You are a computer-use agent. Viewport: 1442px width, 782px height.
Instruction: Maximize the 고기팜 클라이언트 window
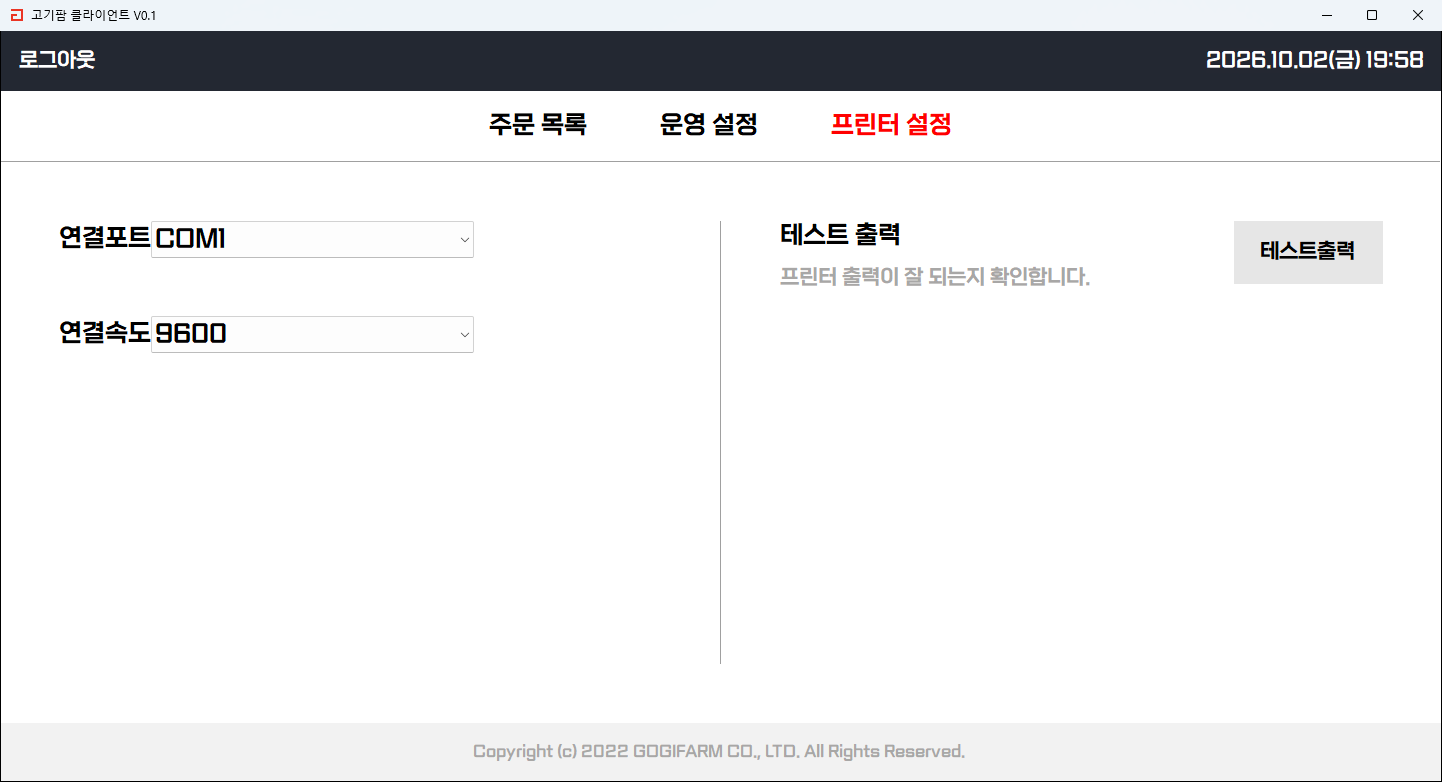[1372, 15]
